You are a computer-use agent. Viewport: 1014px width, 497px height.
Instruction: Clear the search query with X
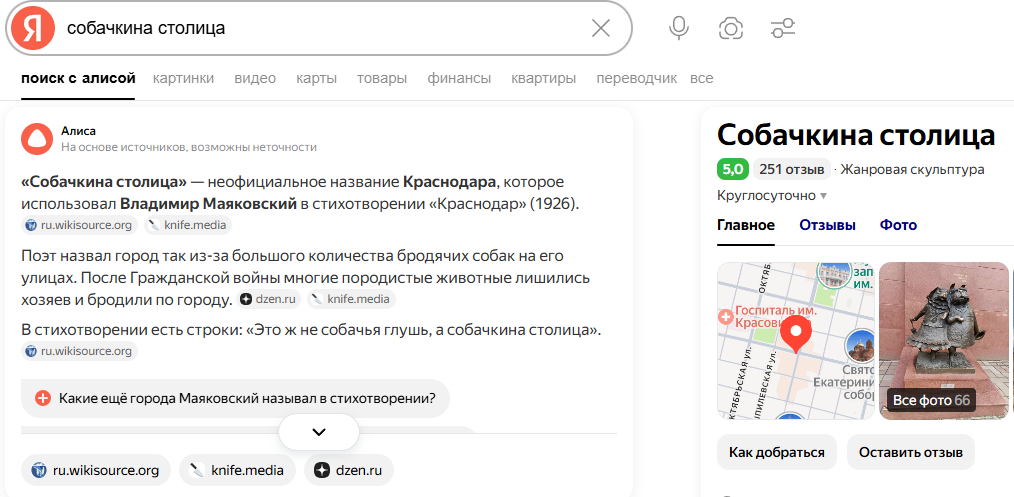[x=601, y=28]
